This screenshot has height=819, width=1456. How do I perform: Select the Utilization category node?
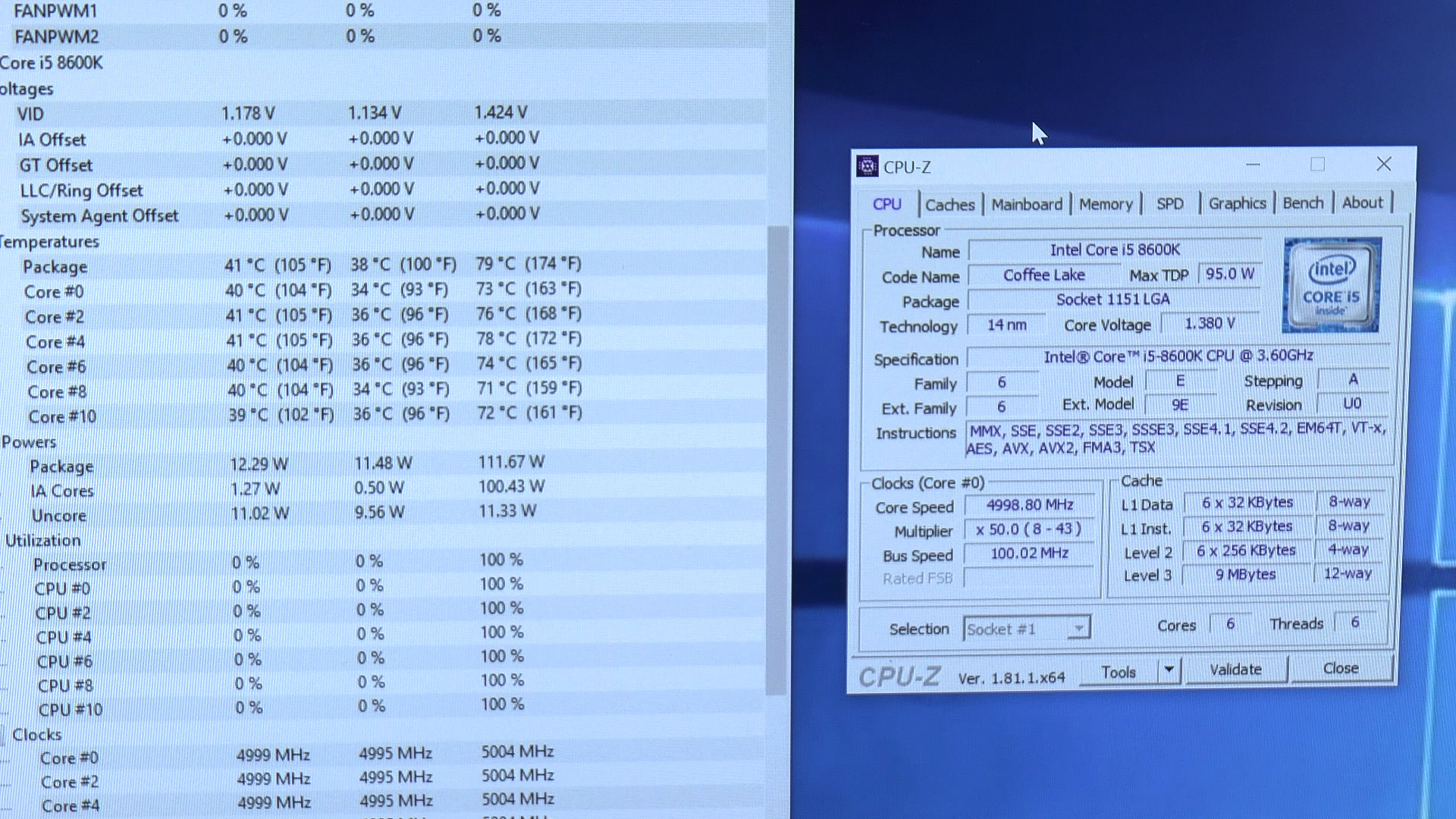tap(42, 541)
